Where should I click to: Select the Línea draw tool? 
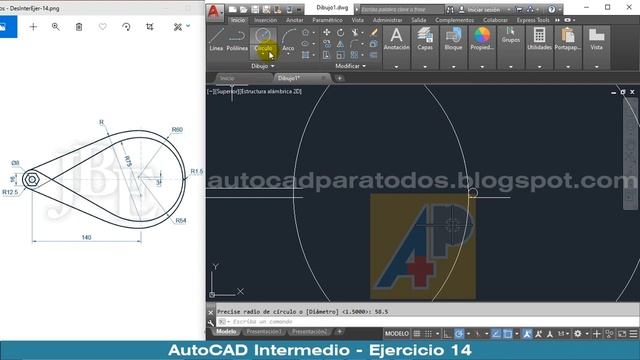(216, 40)
